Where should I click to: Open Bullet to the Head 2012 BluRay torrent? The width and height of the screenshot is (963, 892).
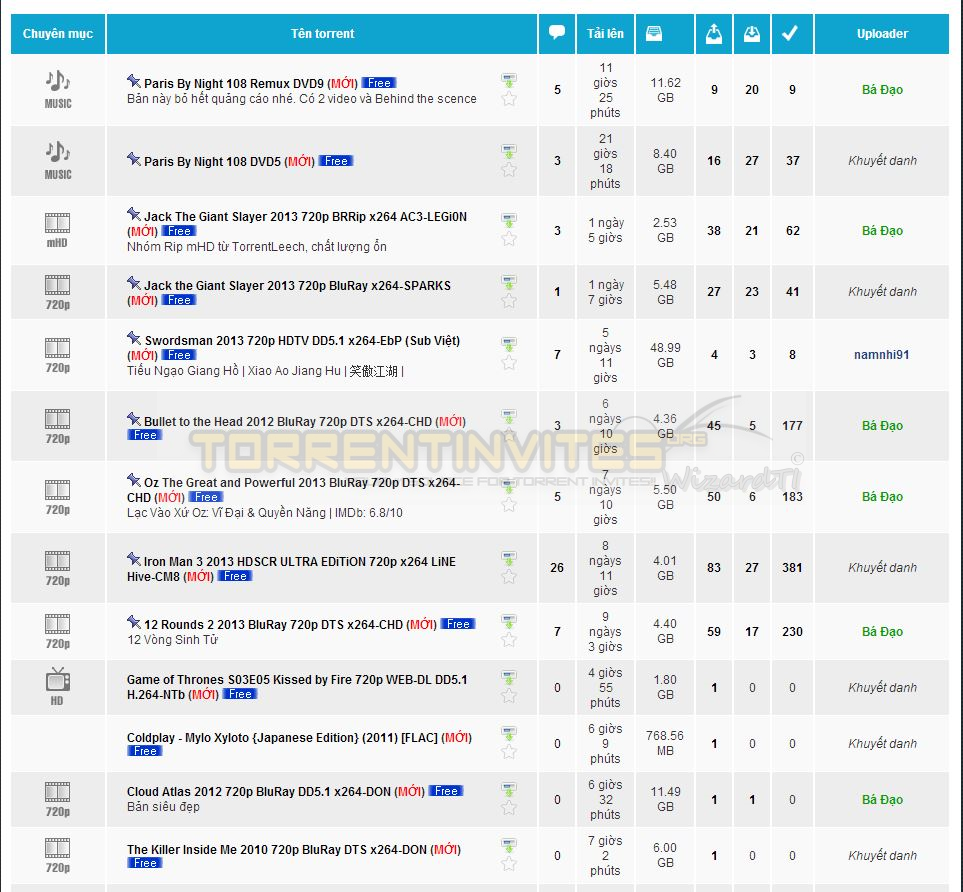(287, 422)
